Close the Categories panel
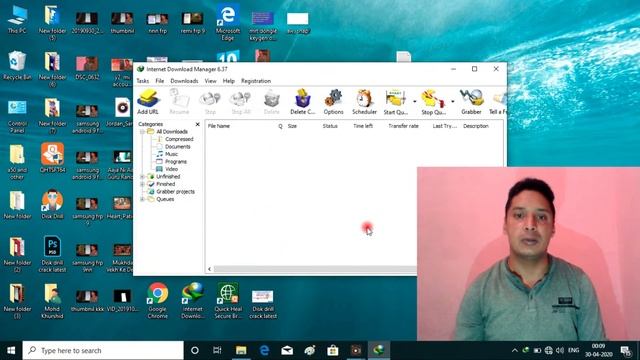 click(x=198, y=124)
